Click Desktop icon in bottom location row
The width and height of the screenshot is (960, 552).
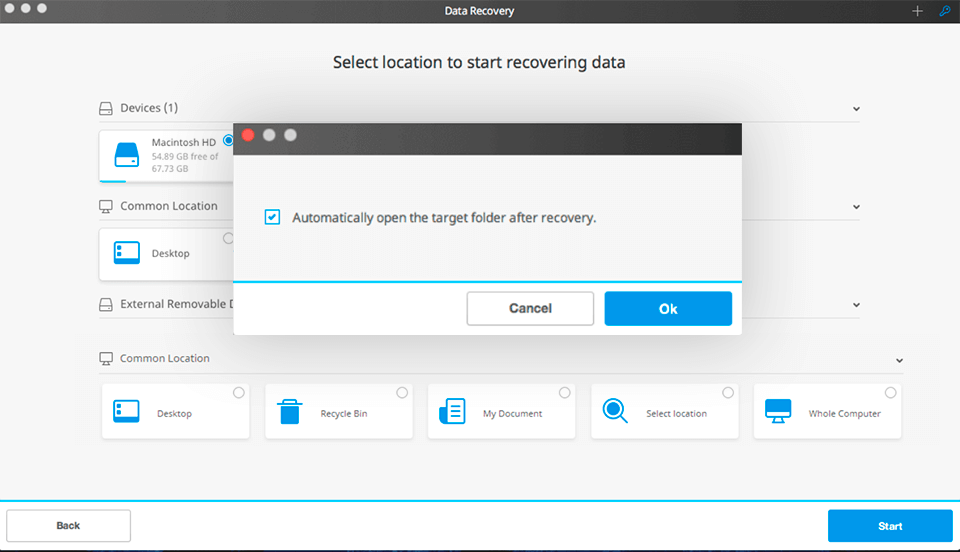[126, 411]
